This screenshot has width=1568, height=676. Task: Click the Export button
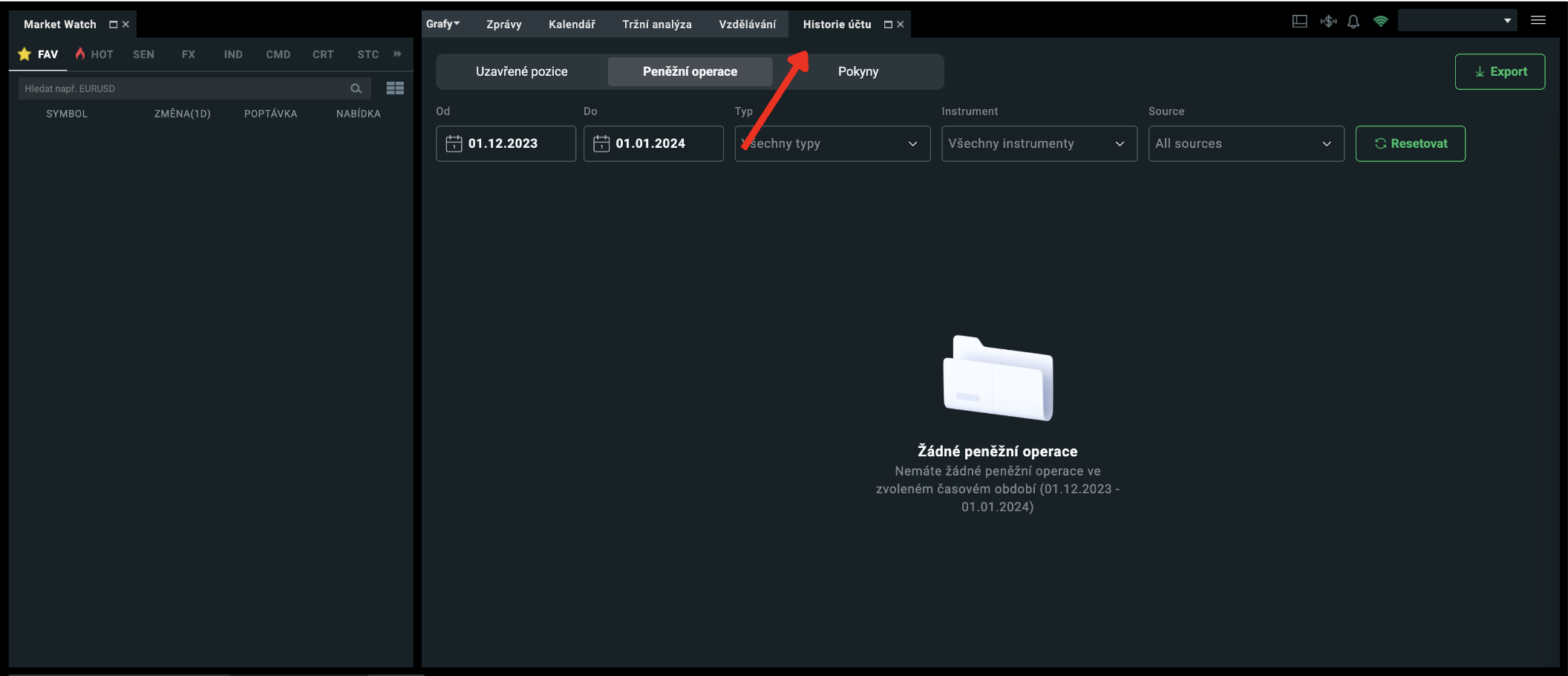coord(1500,71)
